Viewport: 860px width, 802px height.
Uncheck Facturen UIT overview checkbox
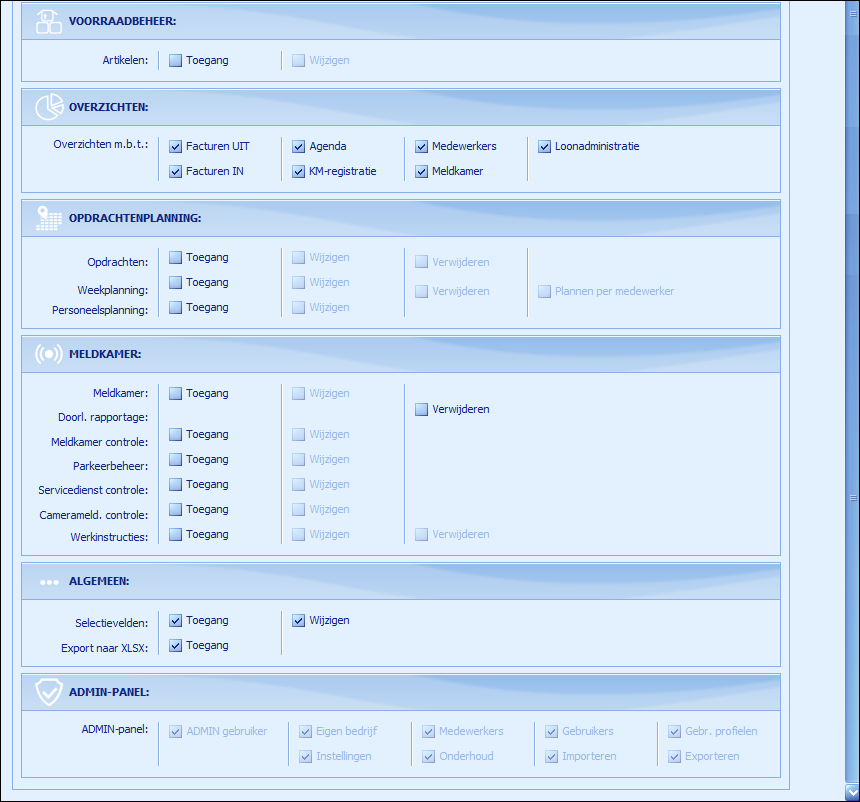(176, 146)
